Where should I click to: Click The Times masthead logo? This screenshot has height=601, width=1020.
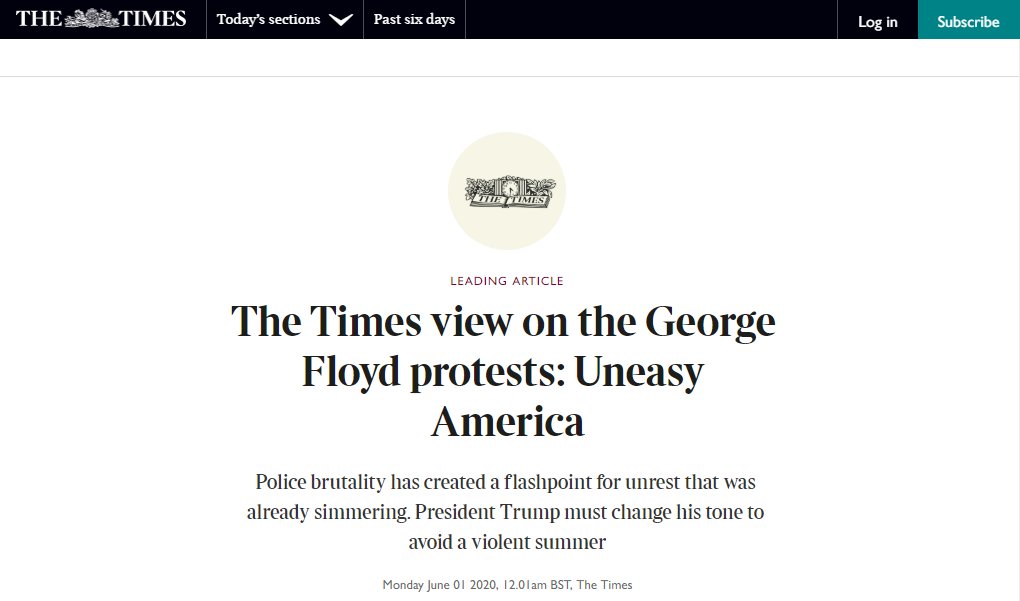point(101,19)
